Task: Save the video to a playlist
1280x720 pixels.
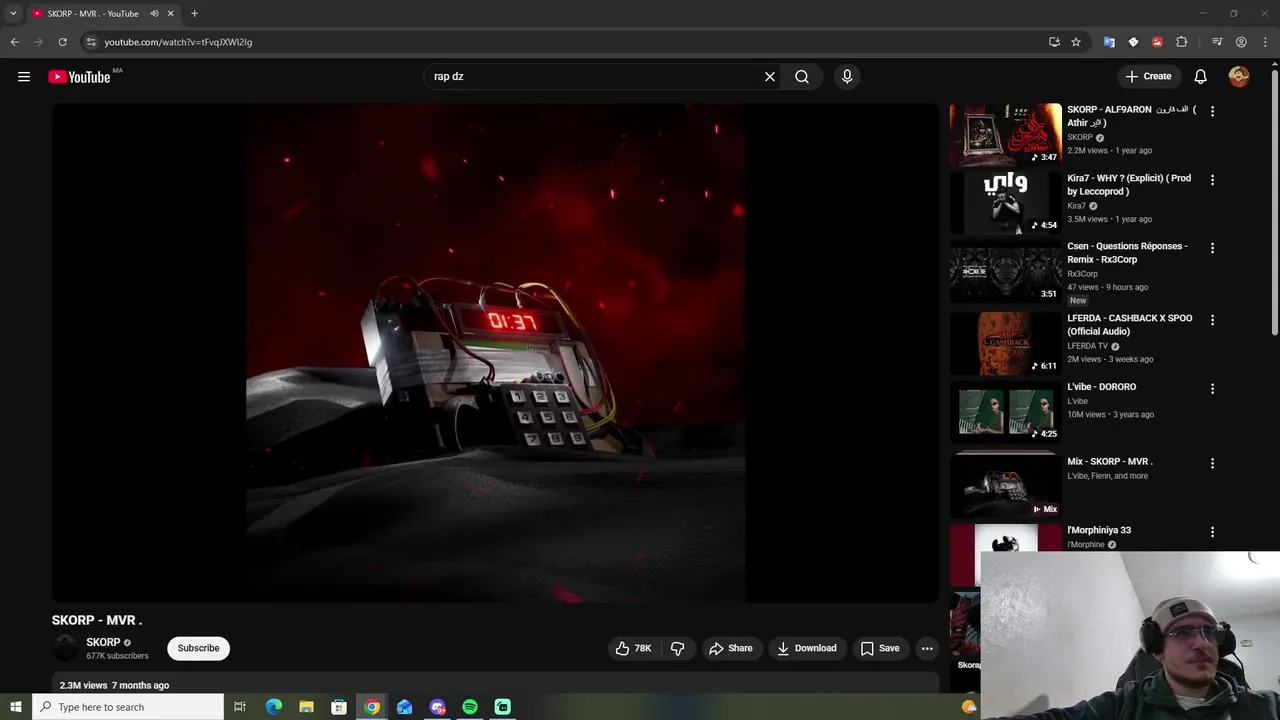Action: tap(880, 648)
